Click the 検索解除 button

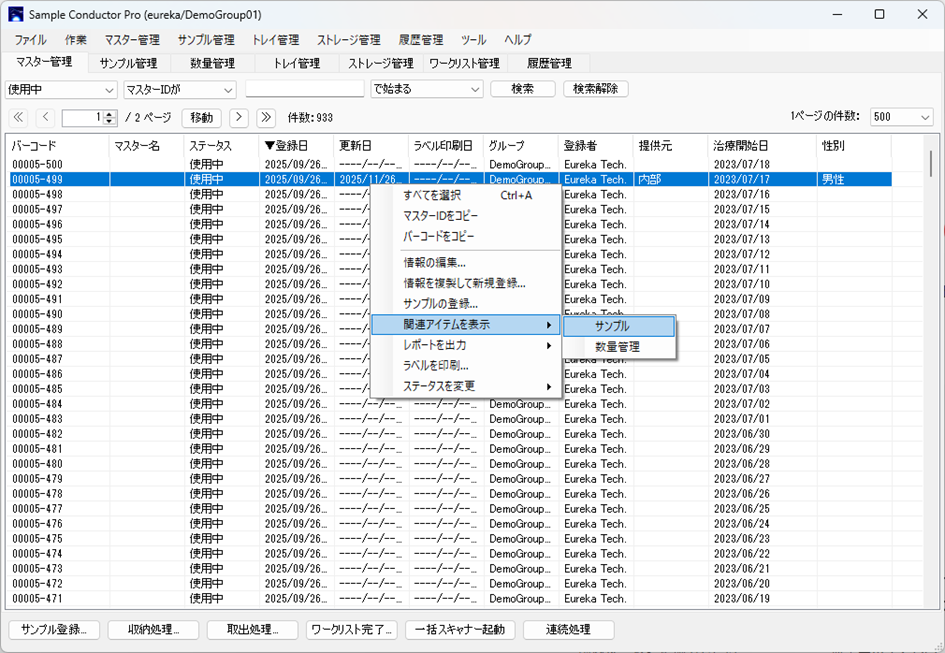(x=596, y=89)
